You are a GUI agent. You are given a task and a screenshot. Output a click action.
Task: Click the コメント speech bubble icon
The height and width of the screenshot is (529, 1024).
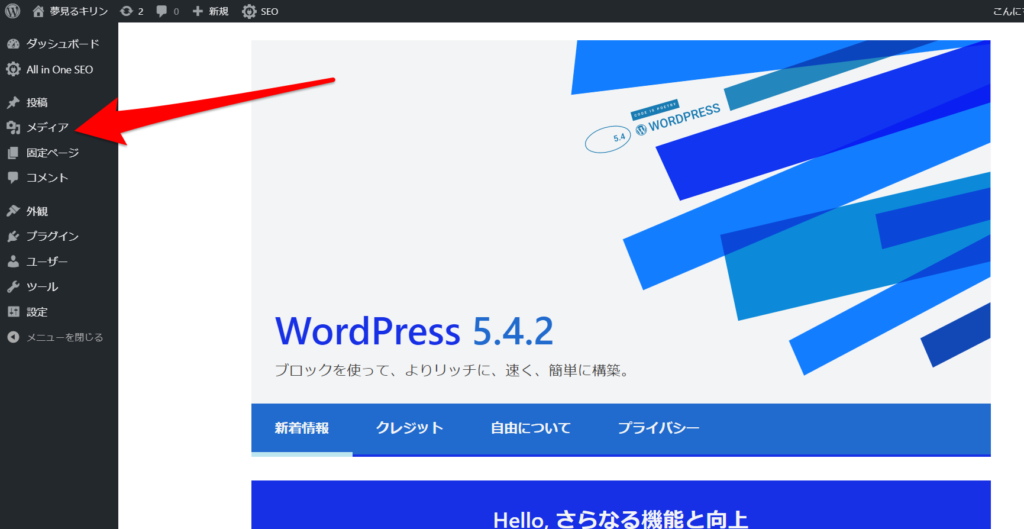click(13, 178)
